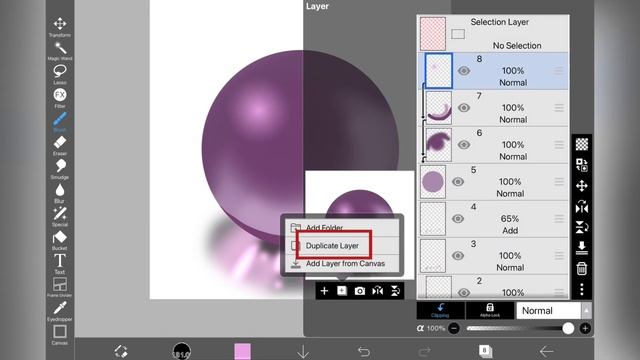Select the layer 6 thumbnail
This screenshot has height=360, width=640.
439,144
